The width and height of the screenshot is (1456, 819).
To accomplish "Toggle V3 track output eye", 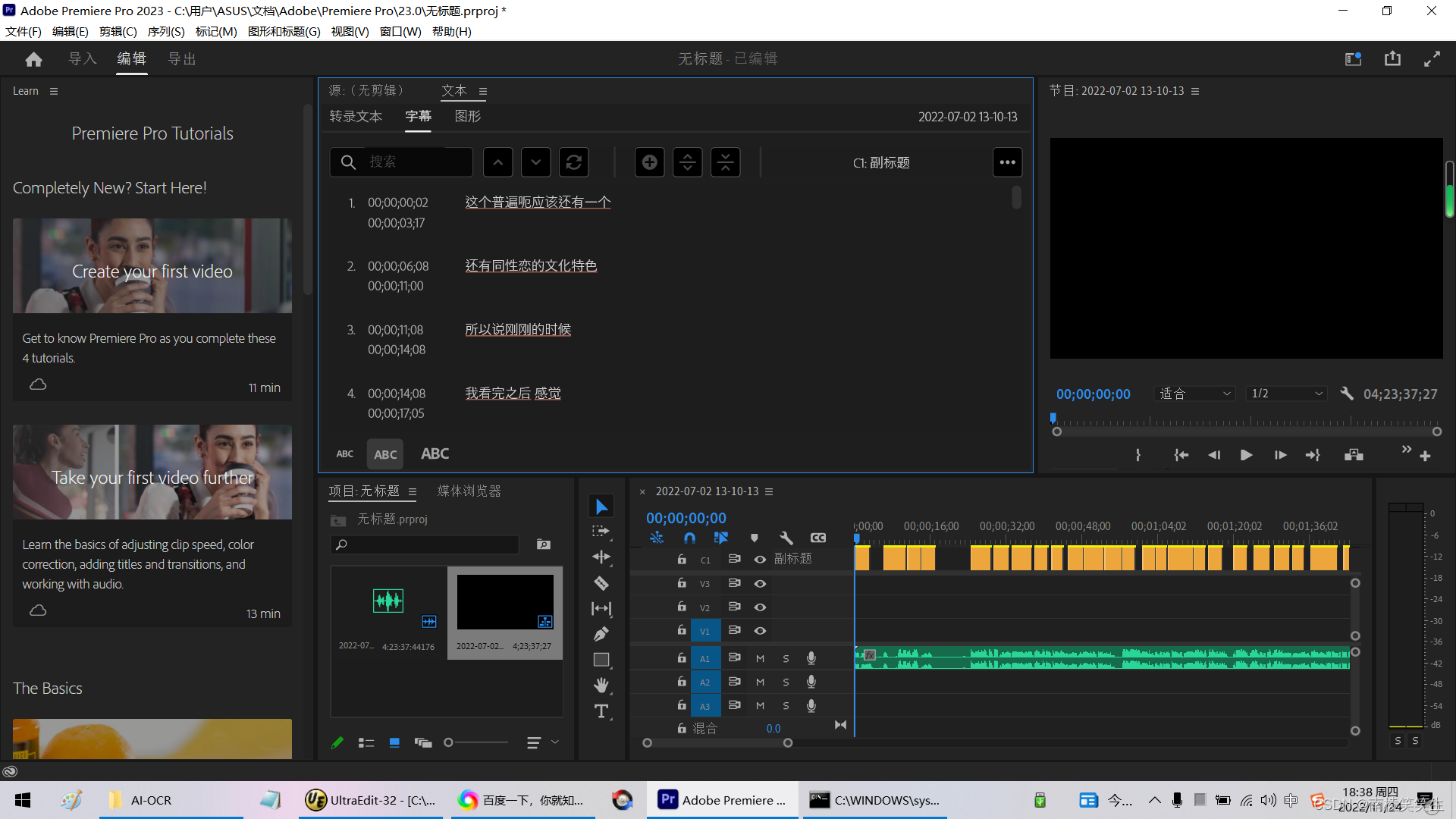I will point(760,584).
